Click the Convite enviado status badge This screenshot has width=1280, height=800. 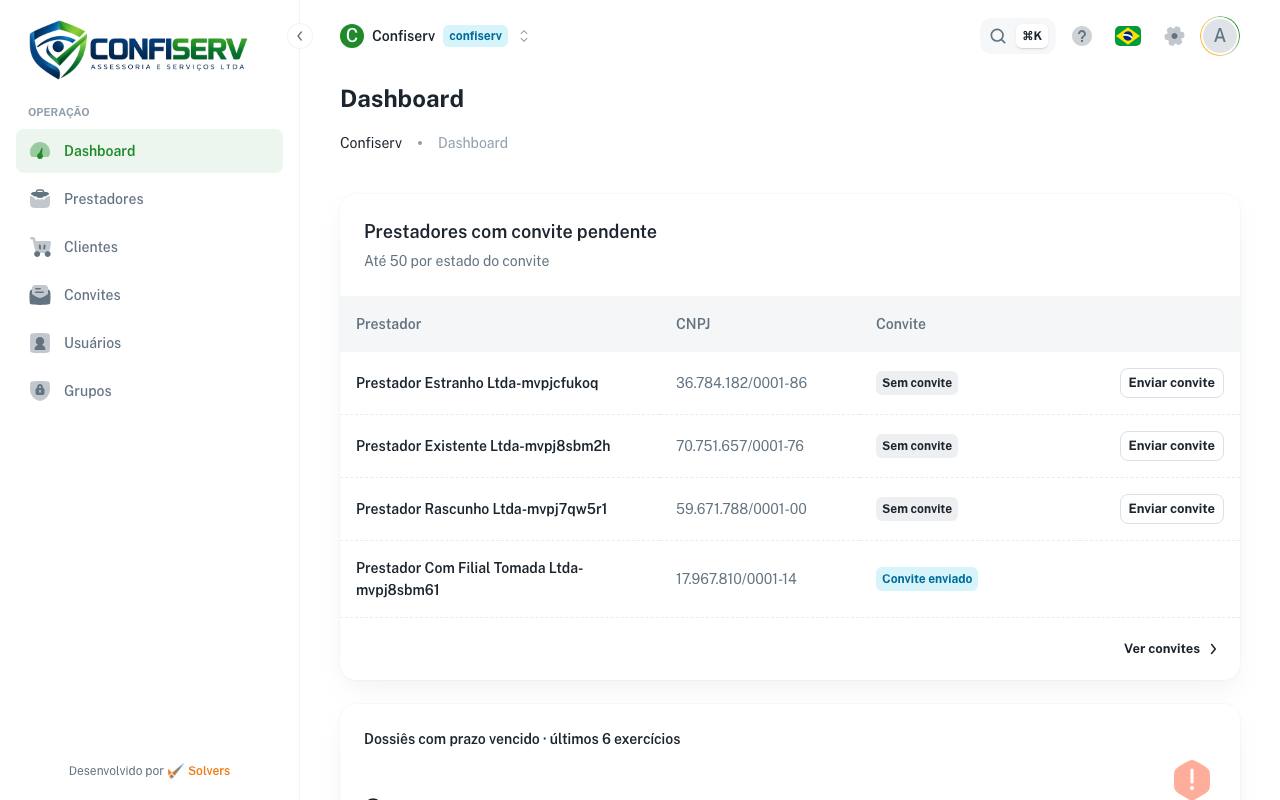click(927, 579)
